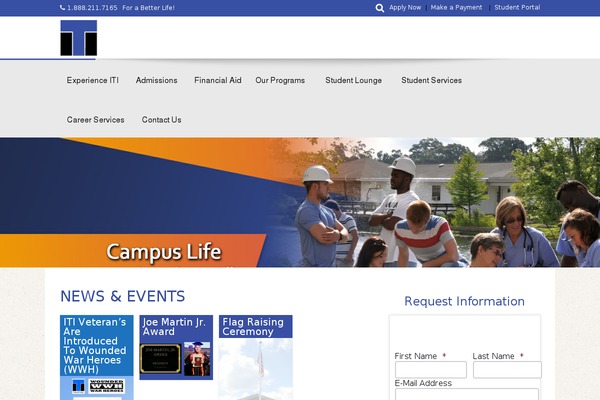Open the Flag Raising Ceremony article

pyautogui.click(x=253, y=327)
